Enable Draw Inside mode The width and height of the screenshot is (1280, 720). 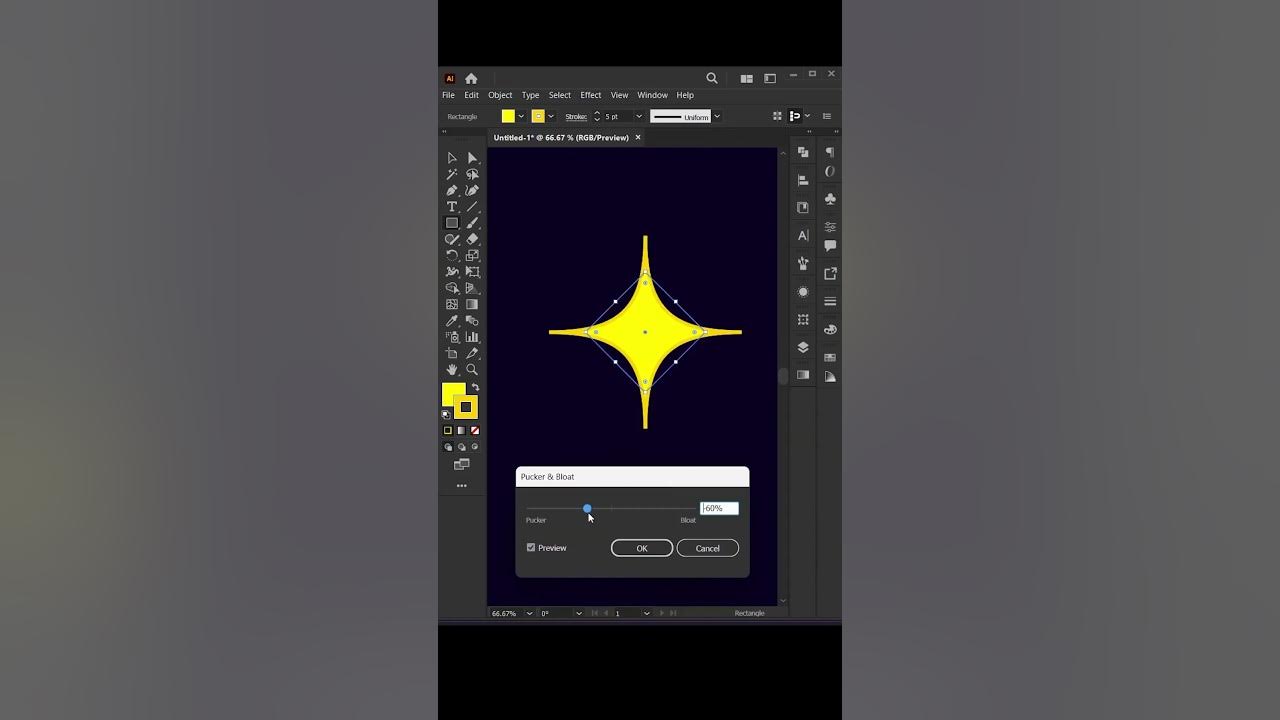coord(475,447)
